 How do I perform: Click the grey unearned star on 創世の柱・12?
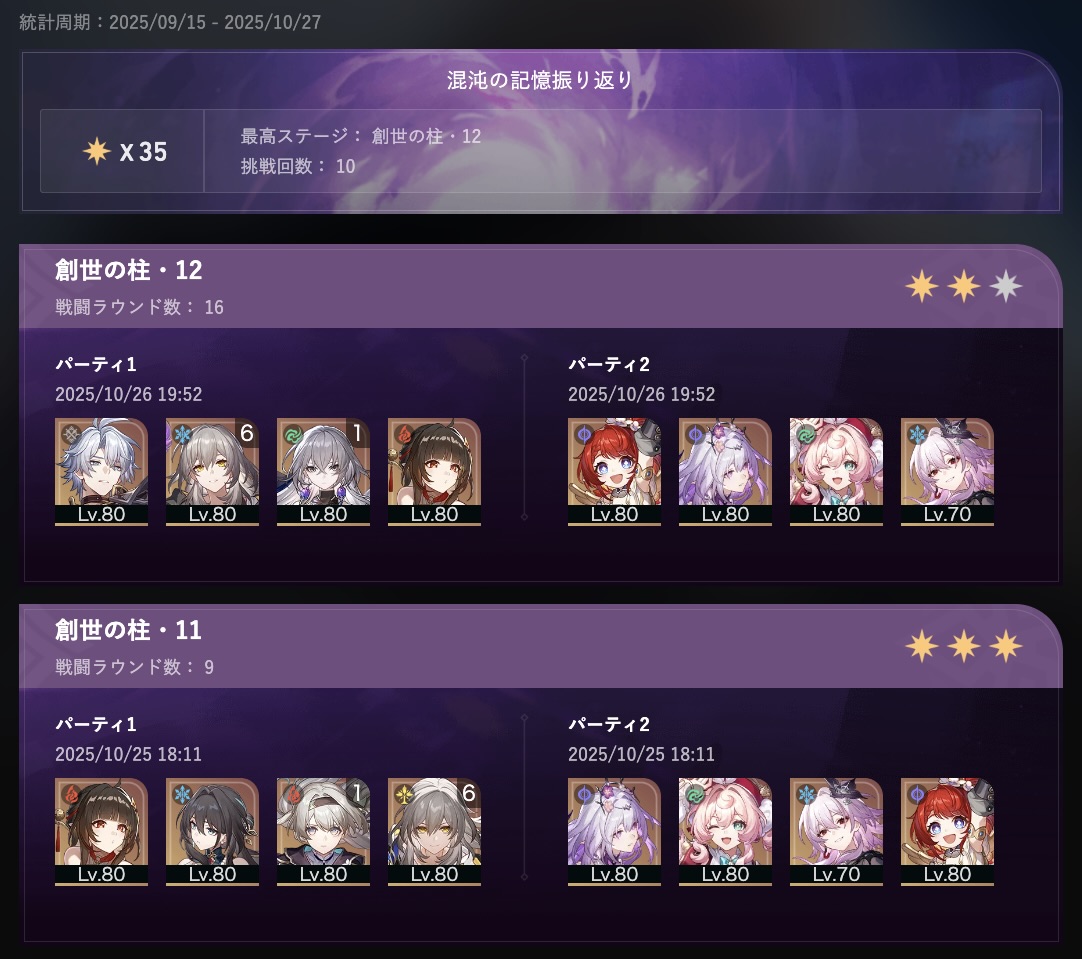pyautogui.click(x=1005, y=286)
